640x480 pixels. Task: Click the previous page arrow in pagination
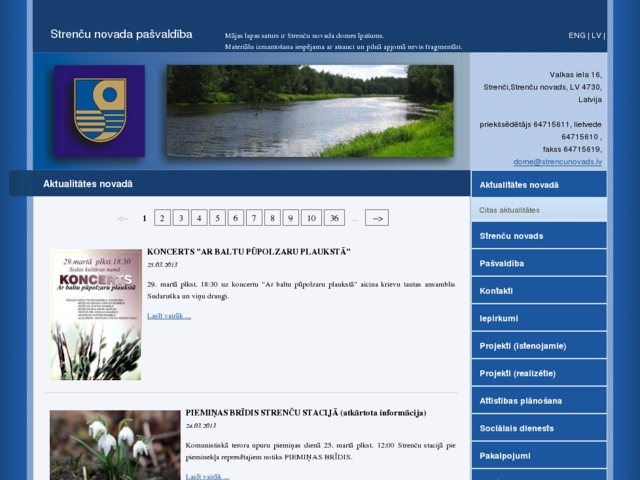pos(123,218)
